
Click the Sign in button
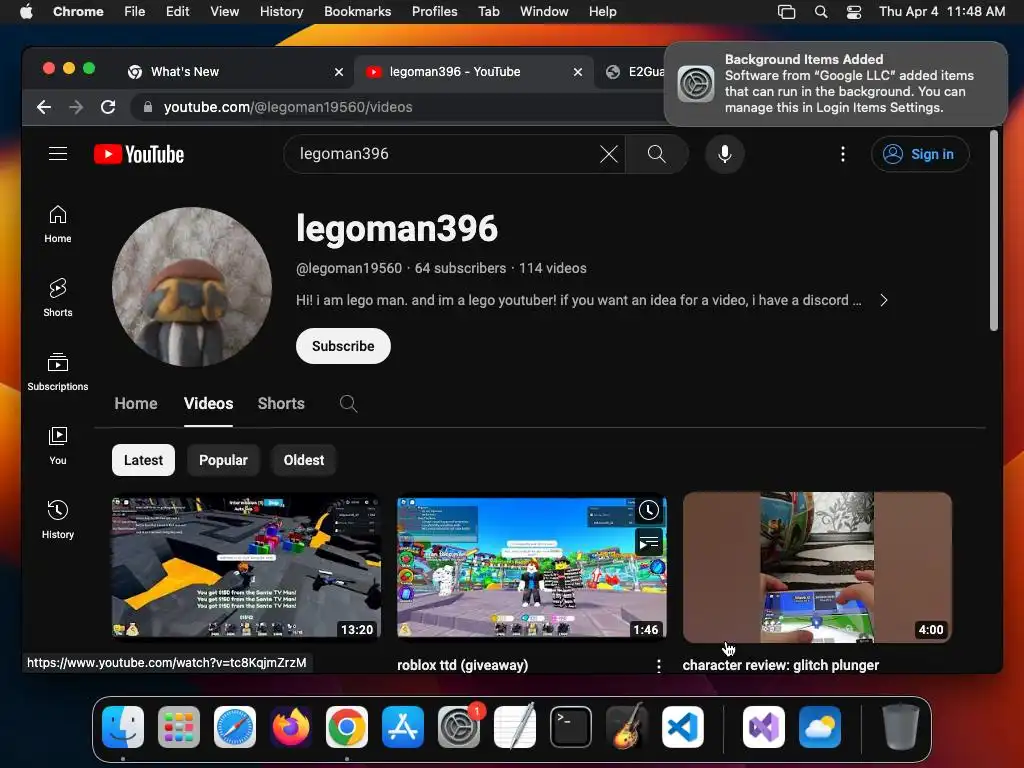click(x=920, y=154)
